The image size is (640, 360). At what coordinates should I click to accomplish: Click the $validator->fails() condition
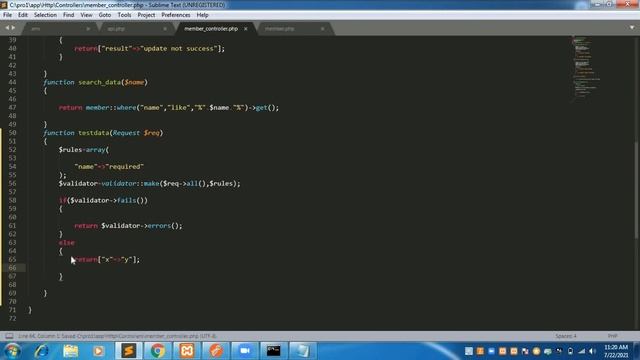[108, 200]
